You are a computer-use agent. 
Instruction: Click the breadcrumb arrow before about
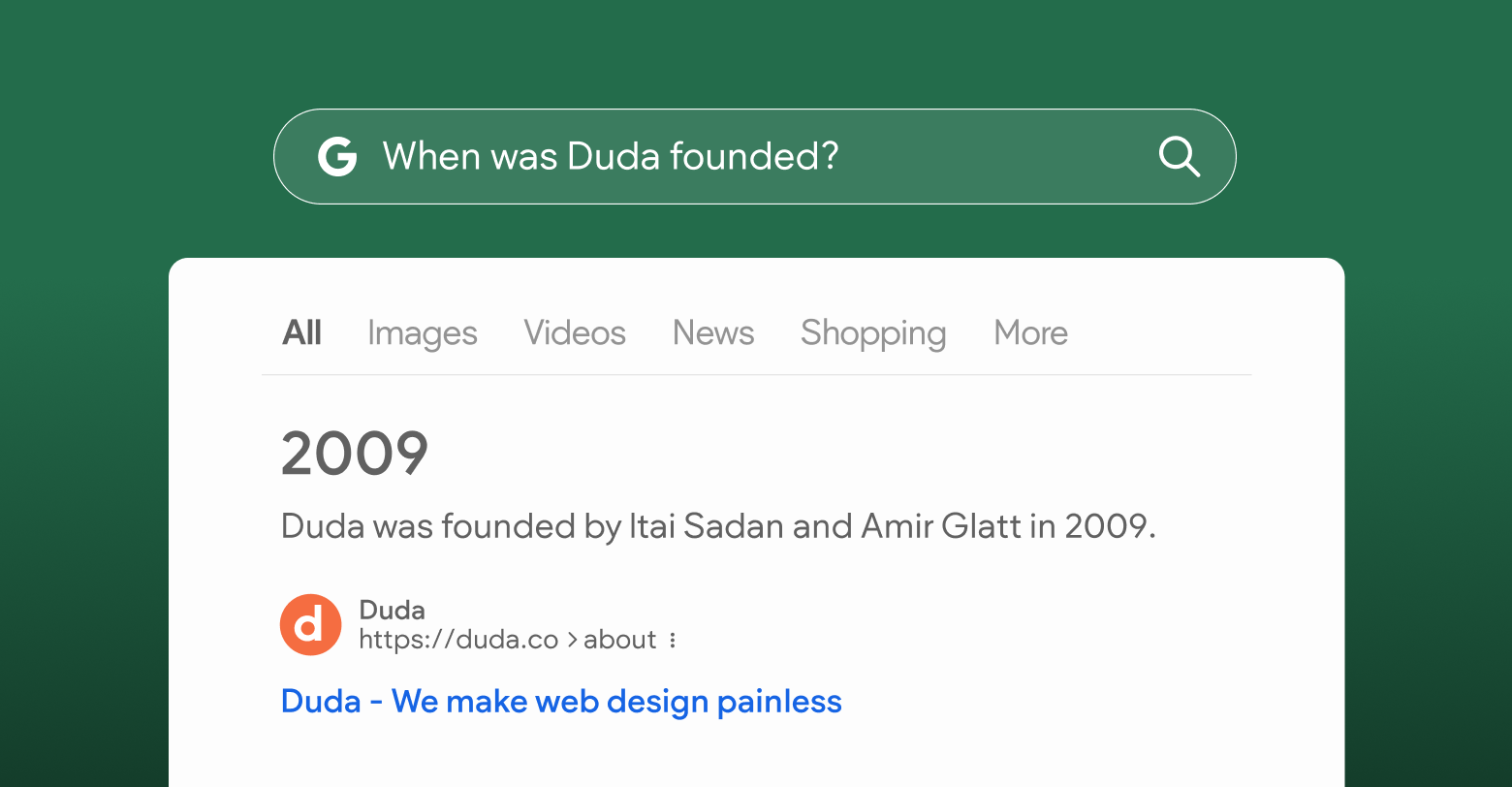[x=572, y=640]
